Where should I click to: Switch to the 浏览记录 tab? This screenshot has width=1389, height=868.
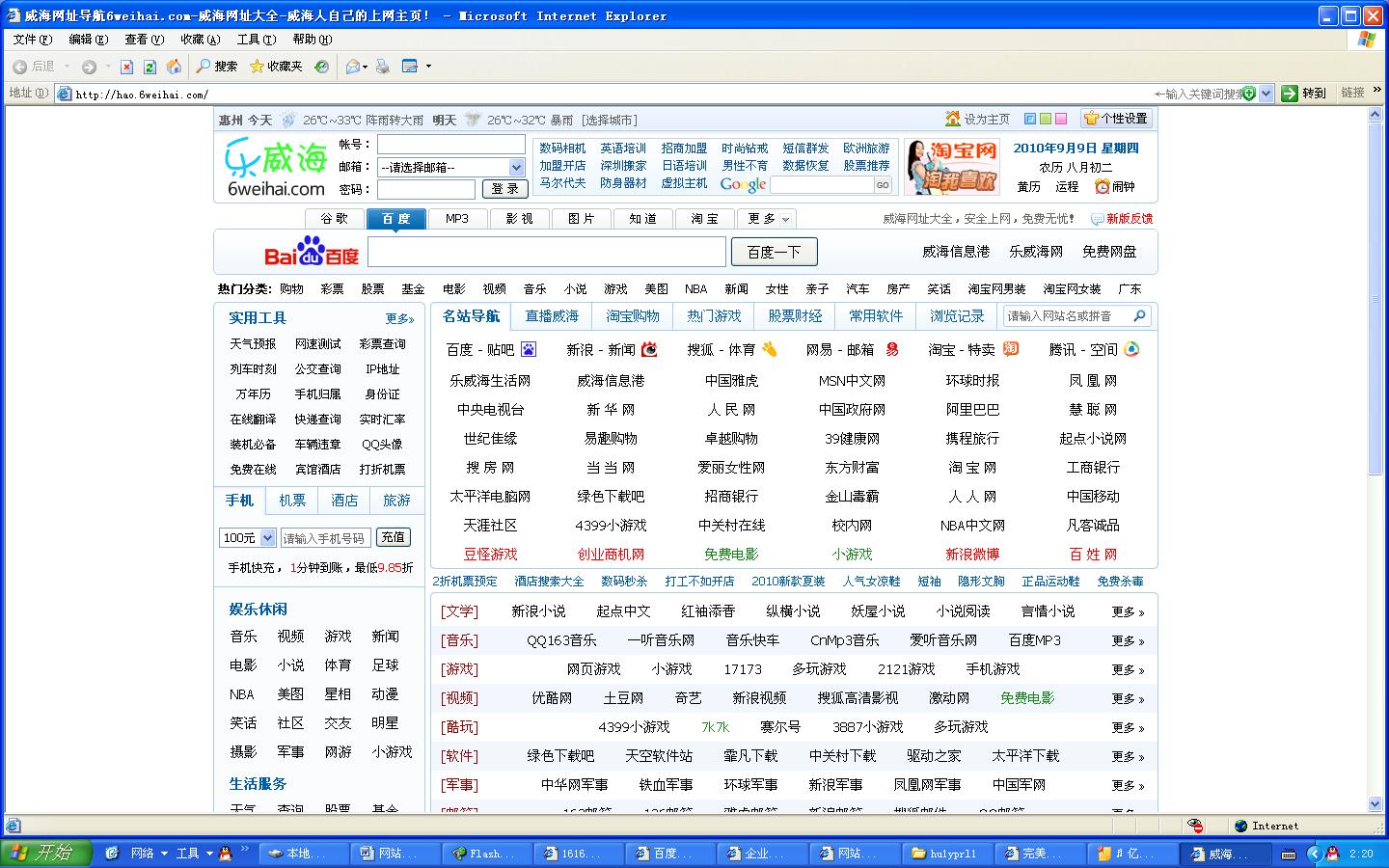click(957, 316)
